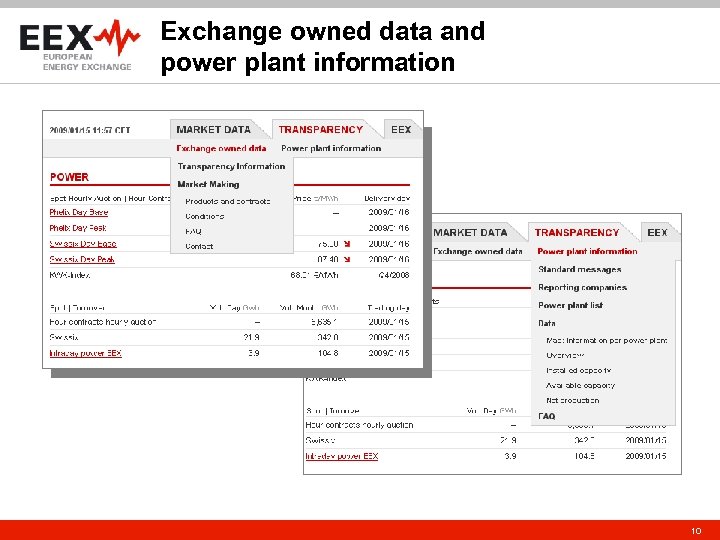Screen dimensions: 720x540
Task: Click the 2009/01/15 11:57 CET timestamp
Action: click(90, 130)
